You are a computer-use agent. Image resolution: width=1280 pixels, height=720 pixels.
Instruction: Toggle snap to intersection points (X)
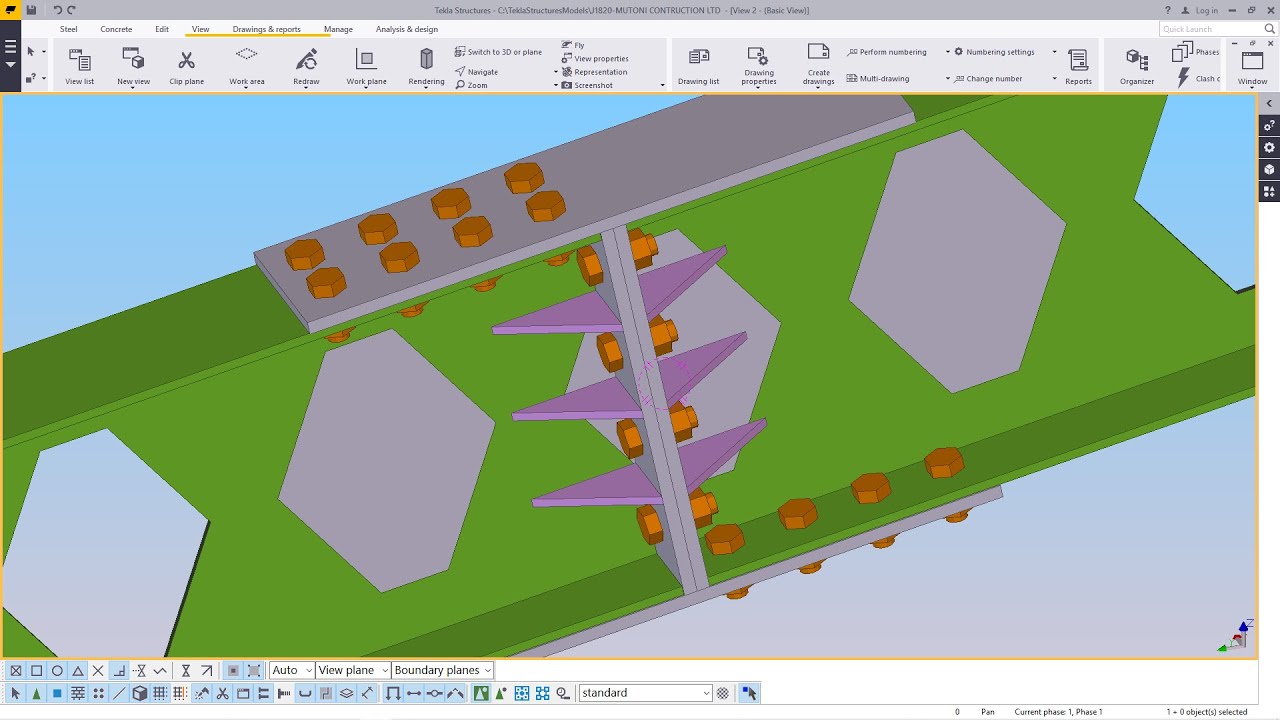click(x=98, y=671)
